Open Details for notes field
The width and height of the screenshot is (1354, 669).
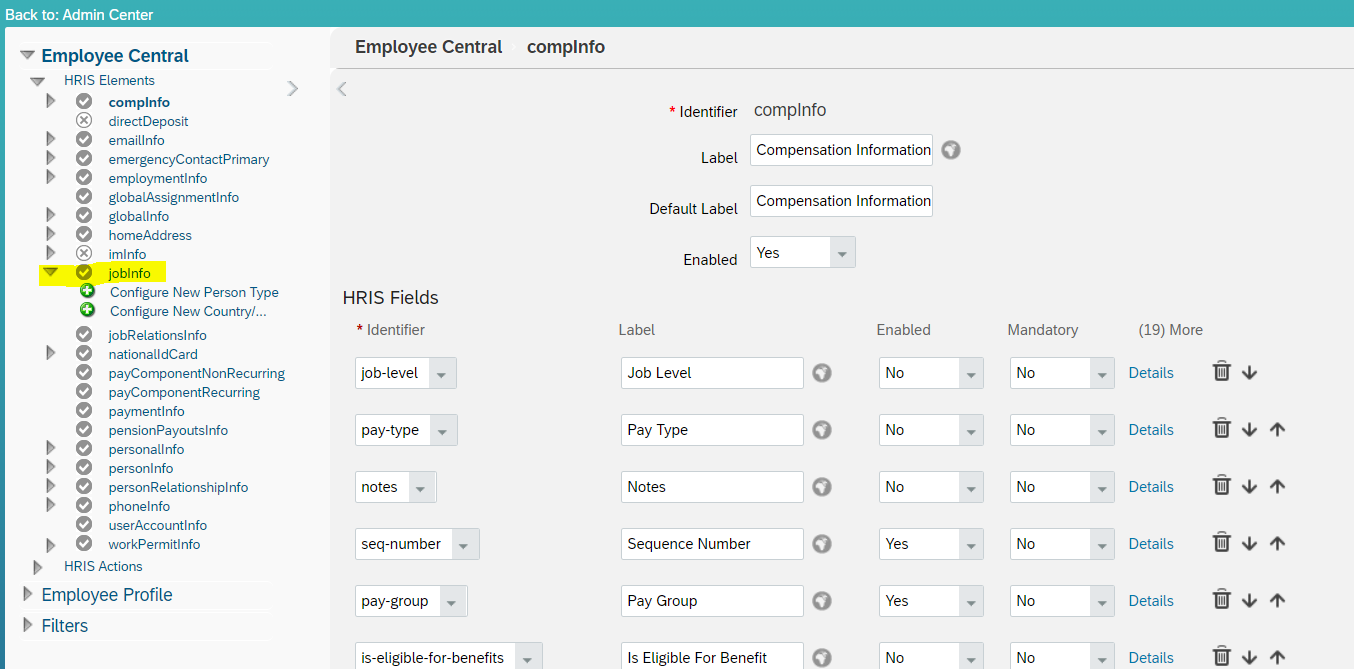pyautogui.click(x=1151, y=486)
